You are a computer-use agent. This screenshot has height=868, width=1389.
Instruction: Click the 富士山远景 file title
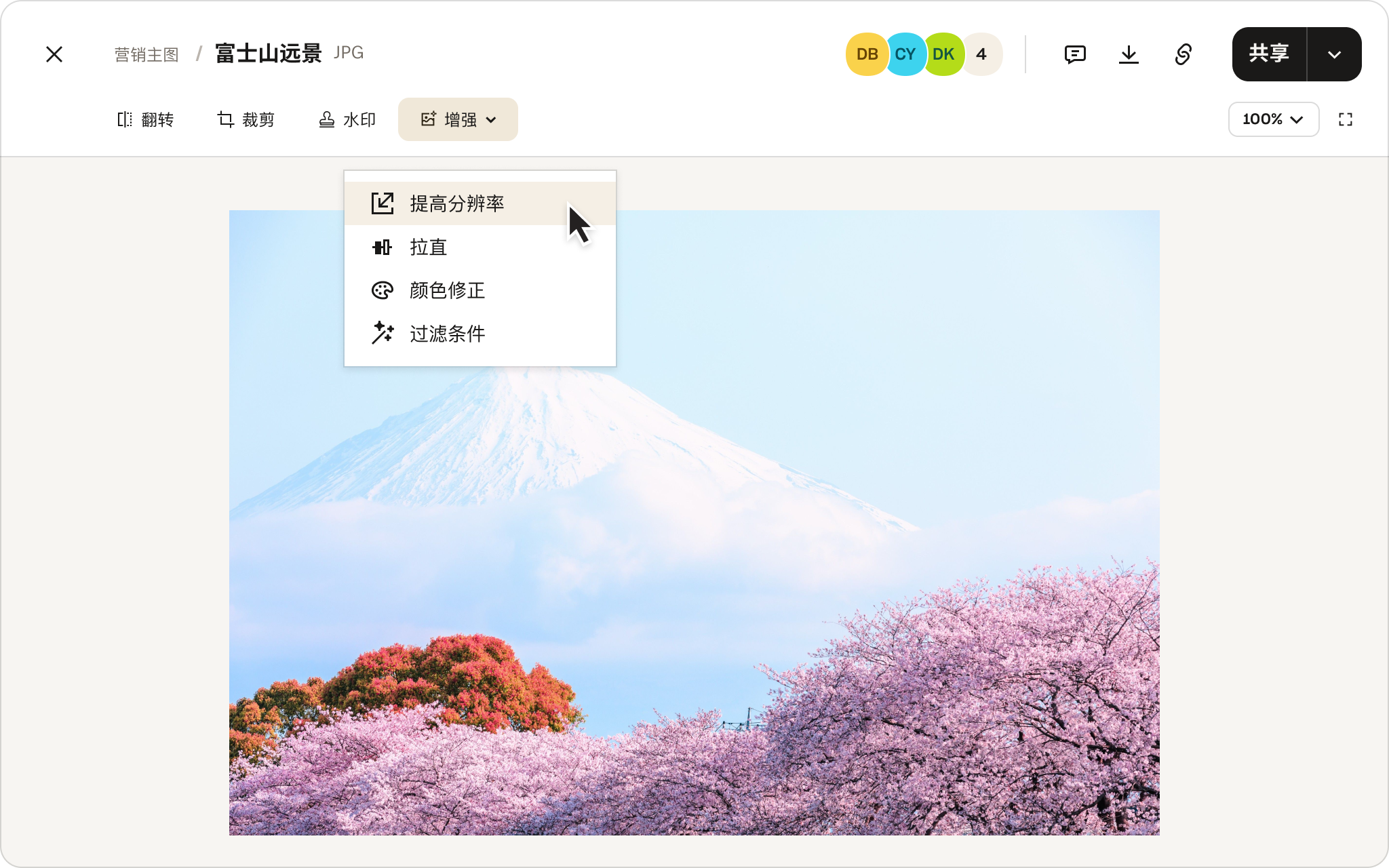(x=269, y=53)
